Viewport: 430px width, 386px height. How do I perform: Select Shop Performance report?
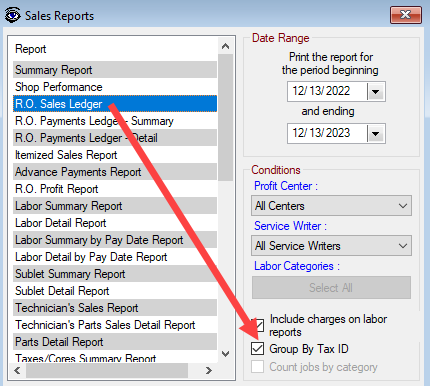pos(115,87)
